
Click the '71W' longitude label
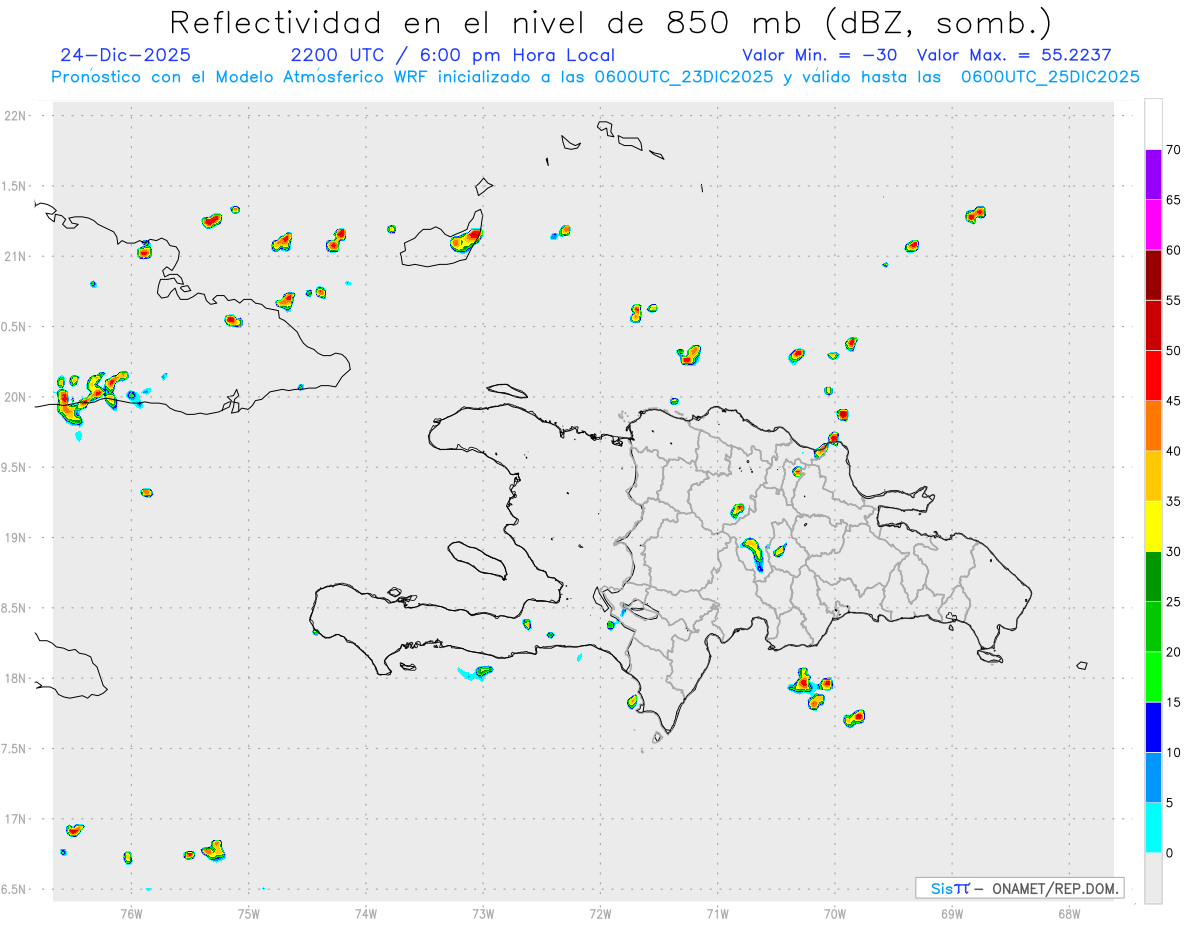tap(717, 913)
